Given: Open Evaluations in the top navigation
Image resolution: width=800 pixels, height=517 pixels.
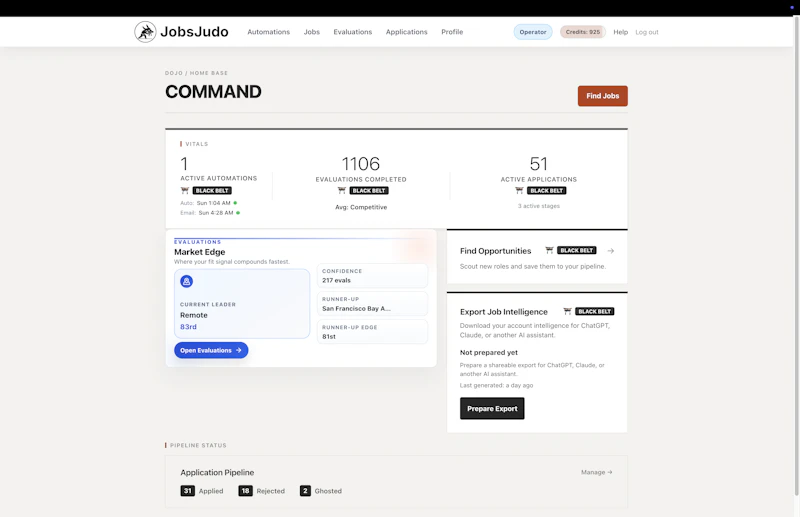Looking at the screenshot, I should (x=353, y=32).
